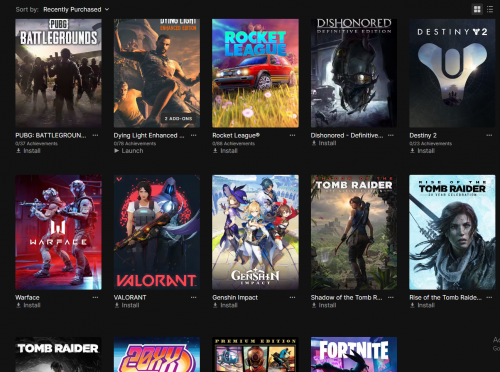Open the Recently Purchased sort dropdown

[76, 10]
